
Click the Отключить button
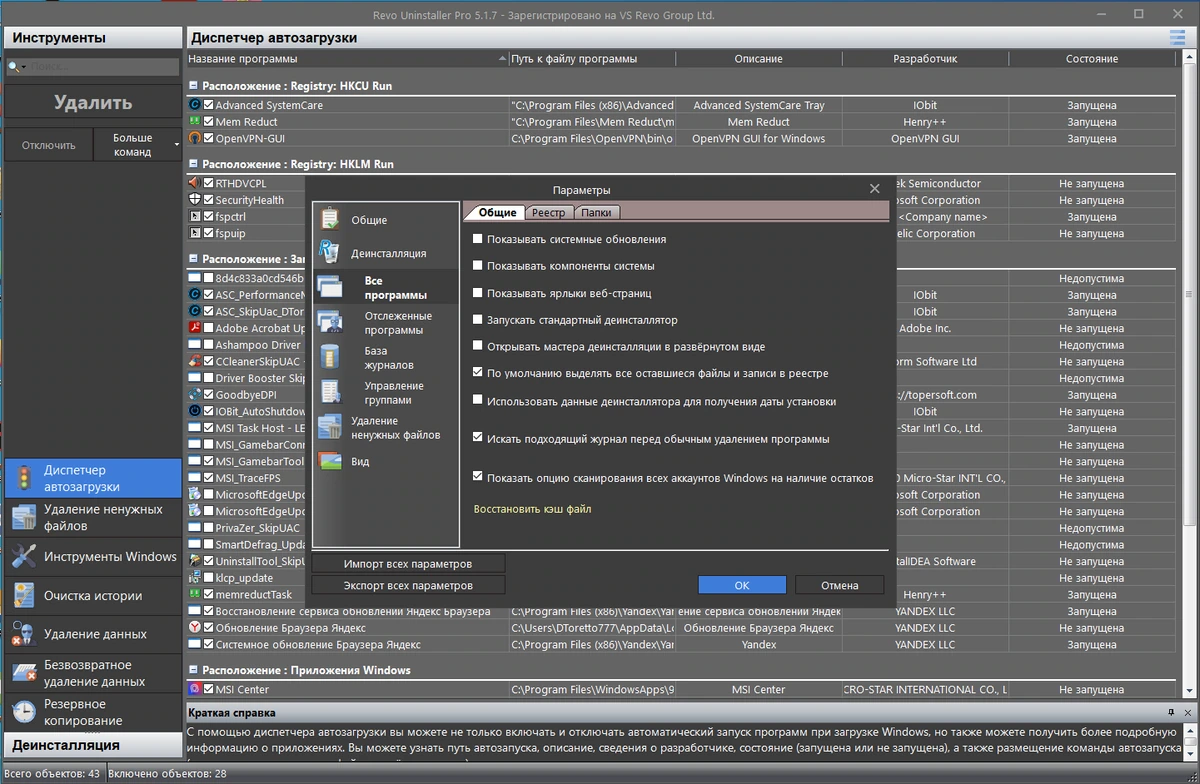coord(49,145)
